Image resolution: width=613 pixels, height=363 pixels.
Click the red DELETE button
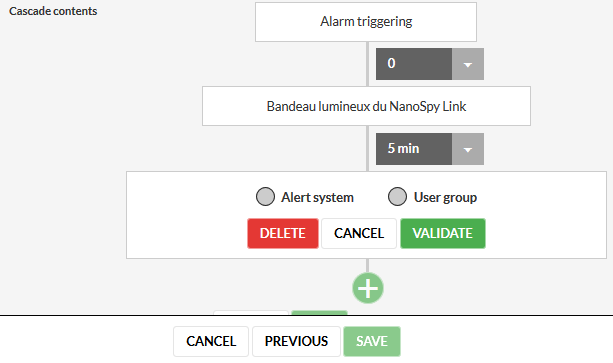(283, 233)
